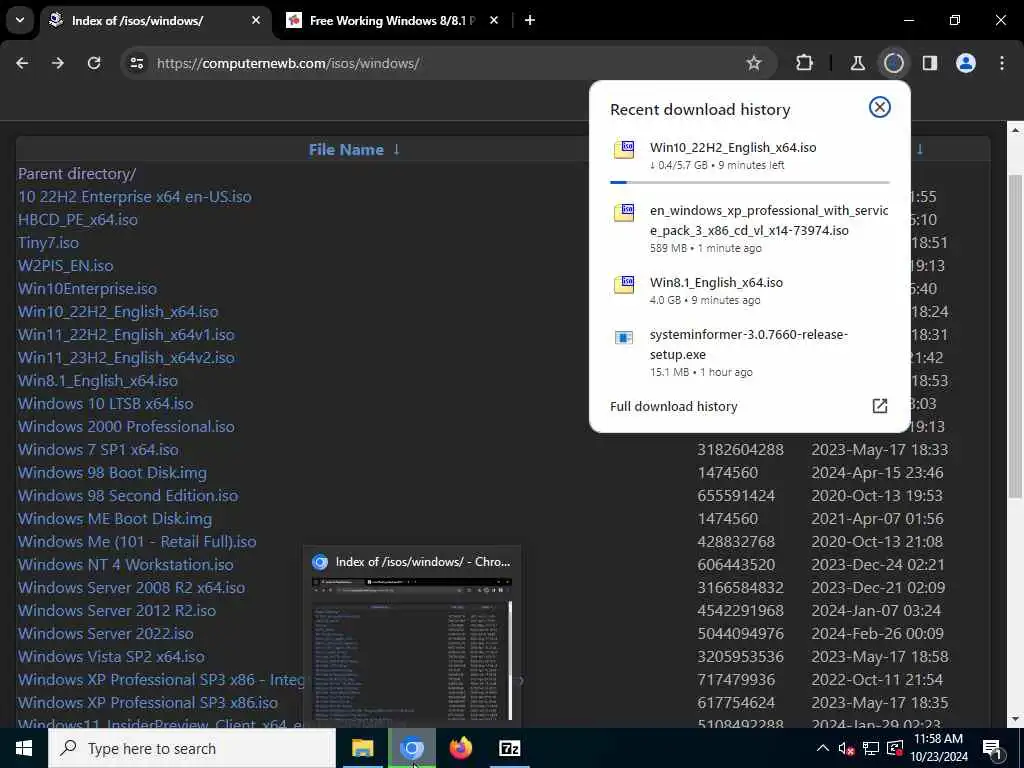Click Win8.1_English_x64.iso in the file list
Image resolution: width=1024 pixels, height=768 pixels.
tap(98, 381)
